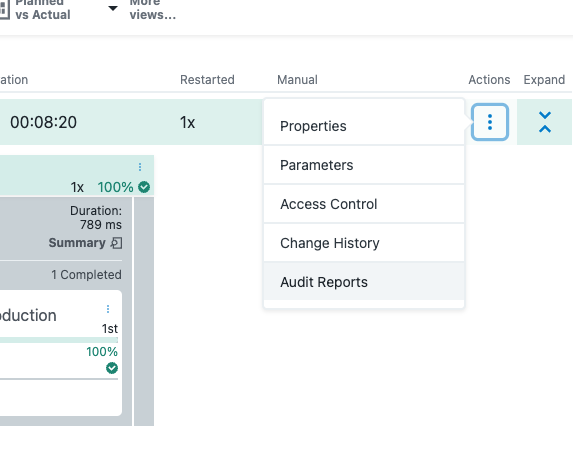Click the 100% value in the stage header
Image resolution: width=573 pixels, height=472 pixels.
115,187
